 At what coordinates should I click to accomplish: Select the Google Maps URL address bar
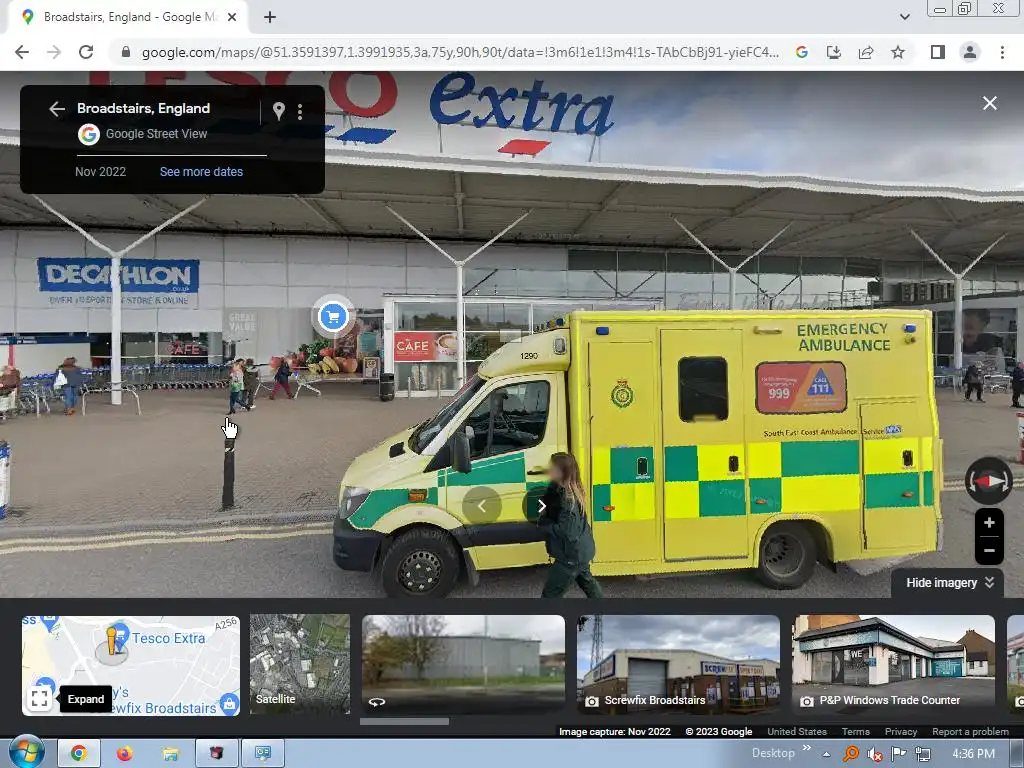pyautogui.click(x=460, y=52)
